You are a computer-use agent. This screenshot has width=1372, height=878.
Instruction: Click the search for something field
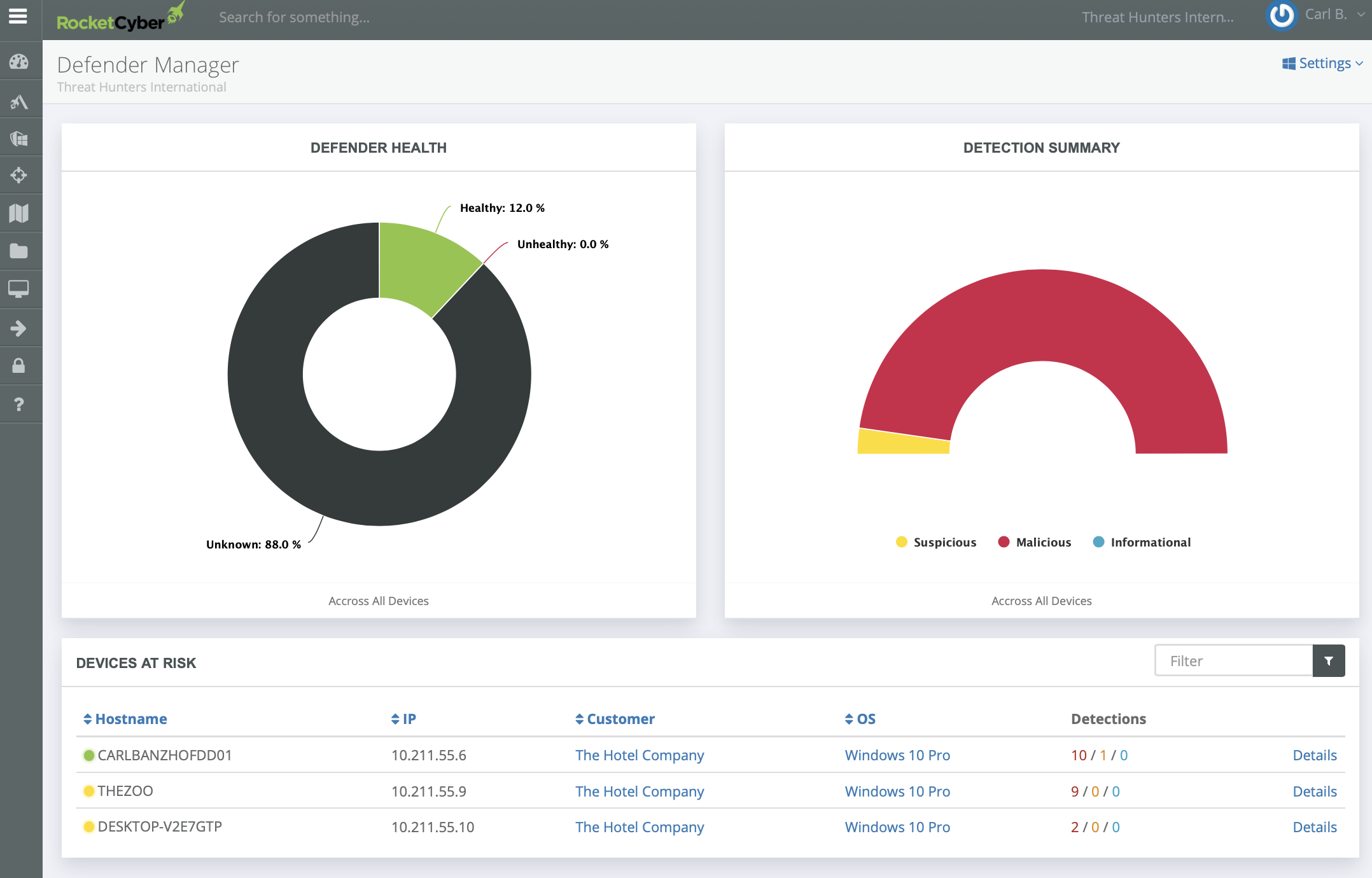[x=295, y=17]
